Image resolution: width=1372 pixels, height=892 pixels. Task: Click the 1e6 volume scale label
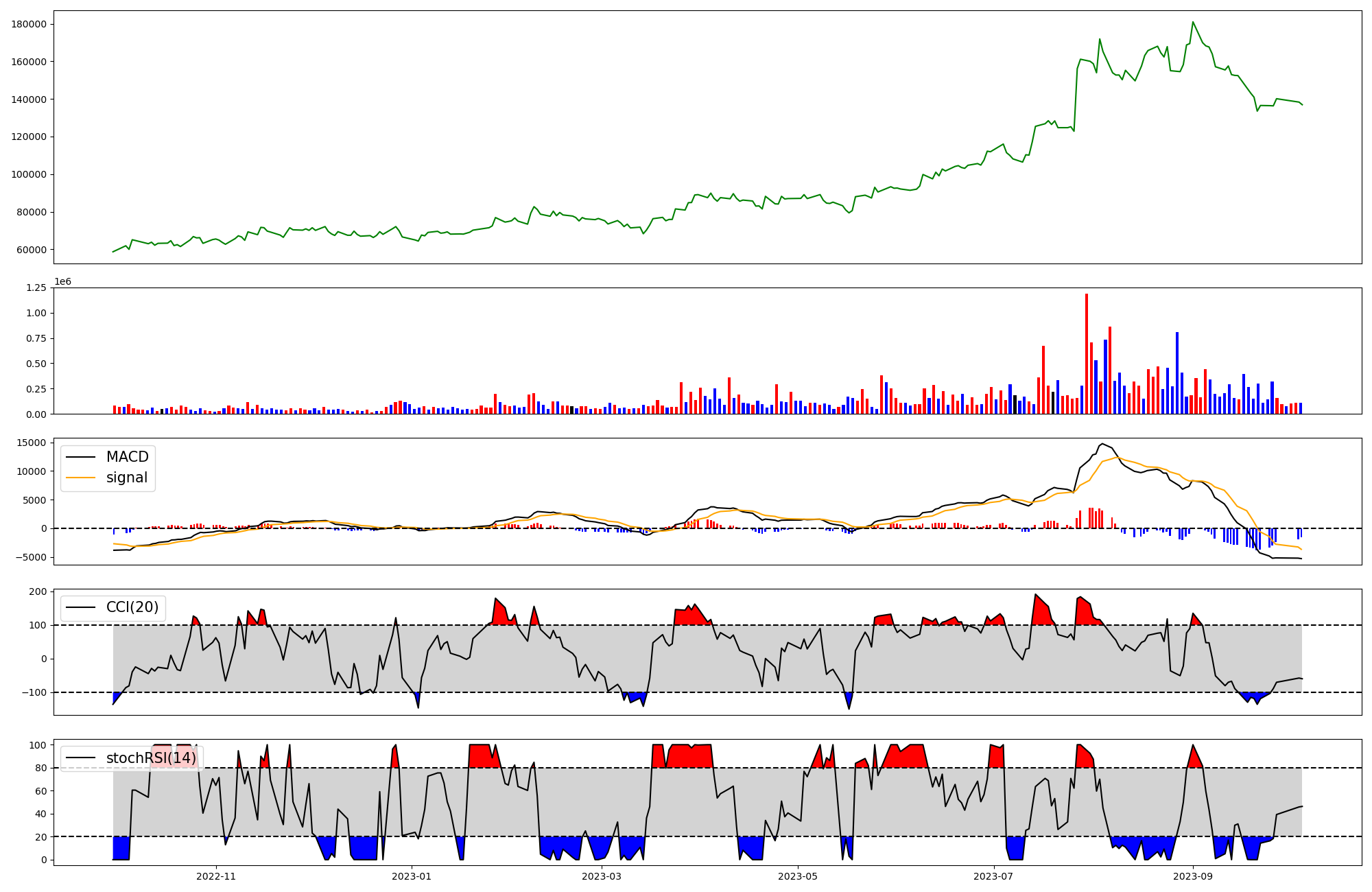pos(62,282)
